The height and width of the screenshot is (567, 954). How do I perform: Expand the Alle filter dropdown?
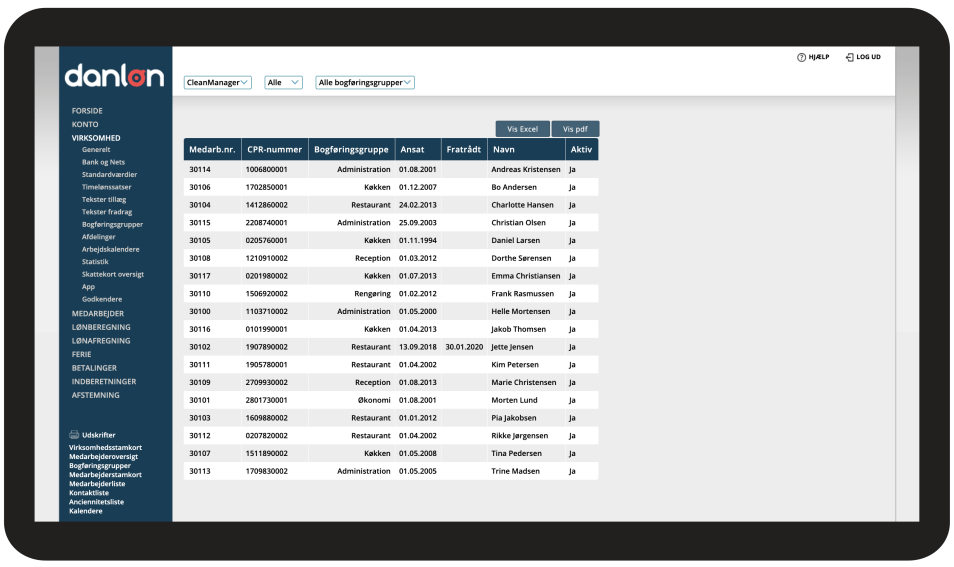click(283, 83)
